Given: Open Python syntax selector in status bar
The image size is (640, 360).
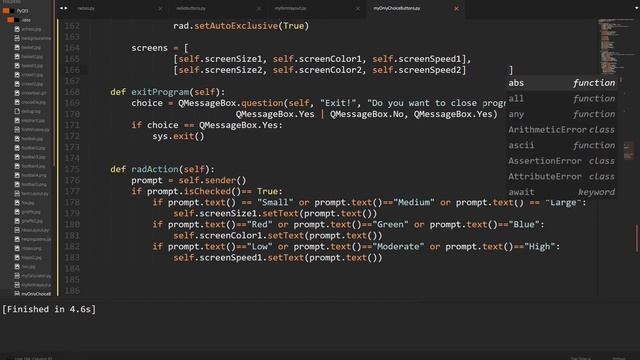Looking at the screenshot, I should [x=619, y=358].
